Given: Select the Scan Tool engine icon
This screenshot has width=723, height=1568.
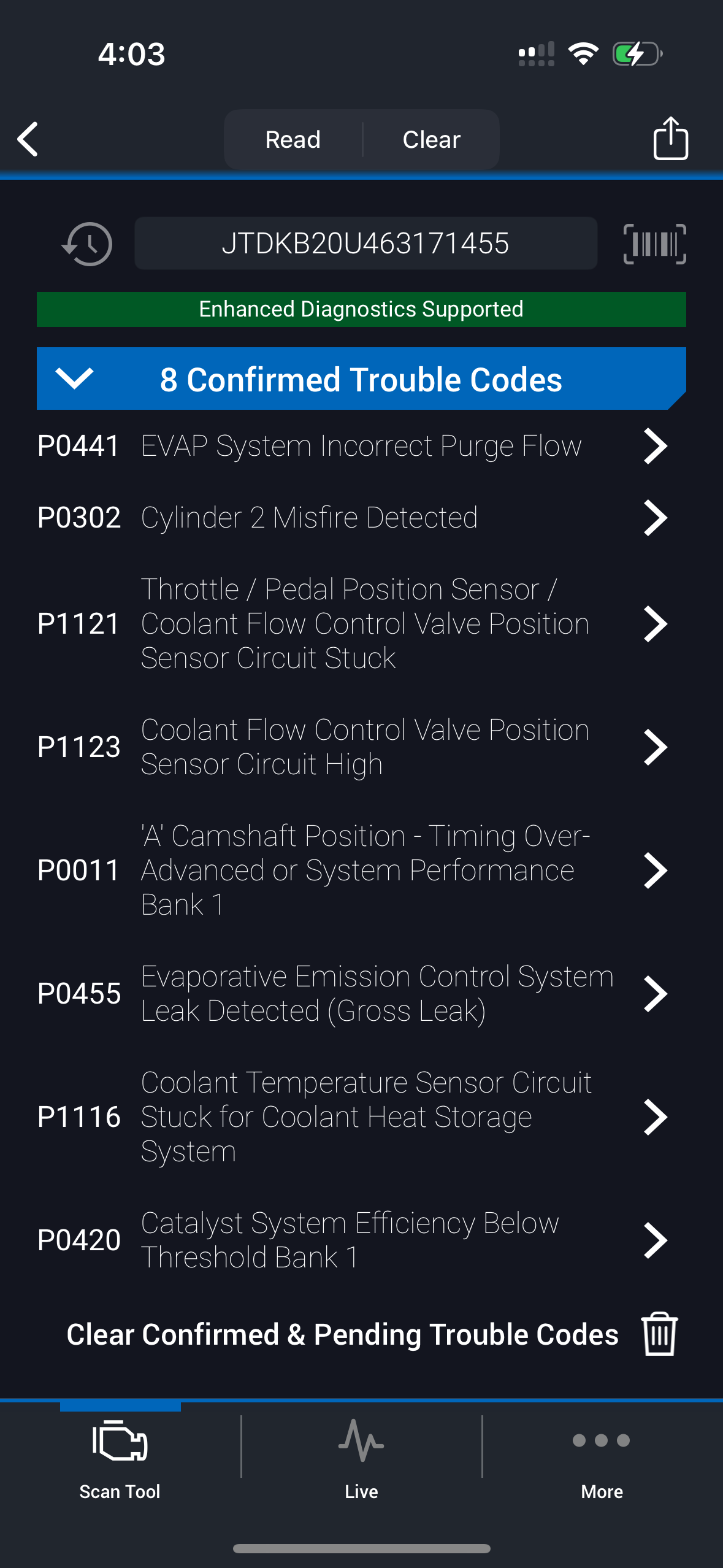Looking at the screenshot, I should point(120,1441).
